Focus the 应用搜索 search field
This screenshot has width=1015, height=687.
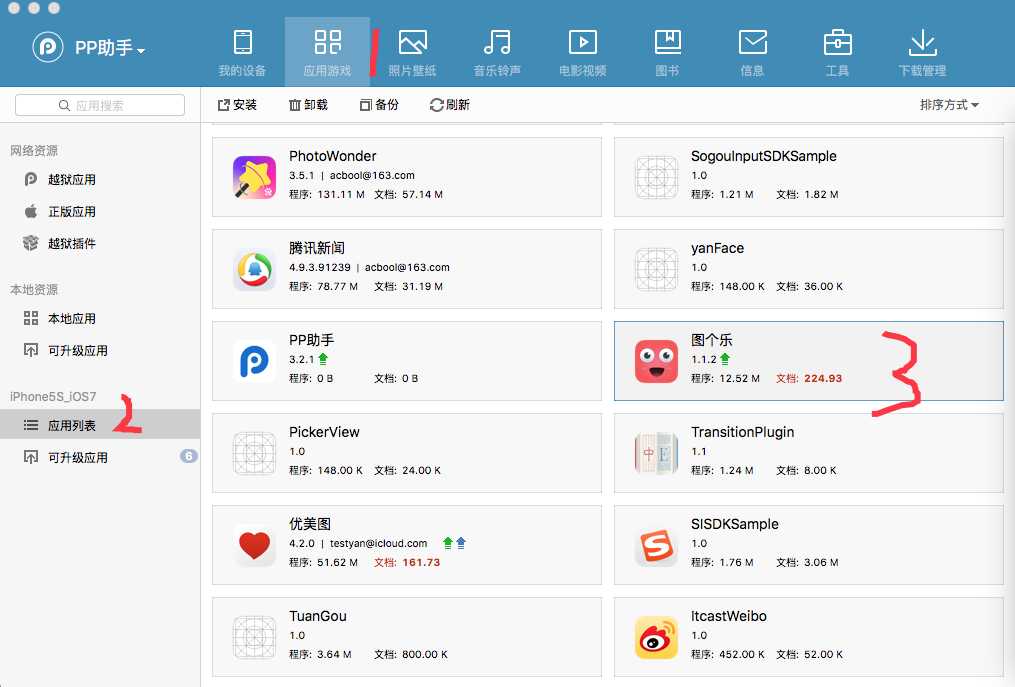point(100,105)
